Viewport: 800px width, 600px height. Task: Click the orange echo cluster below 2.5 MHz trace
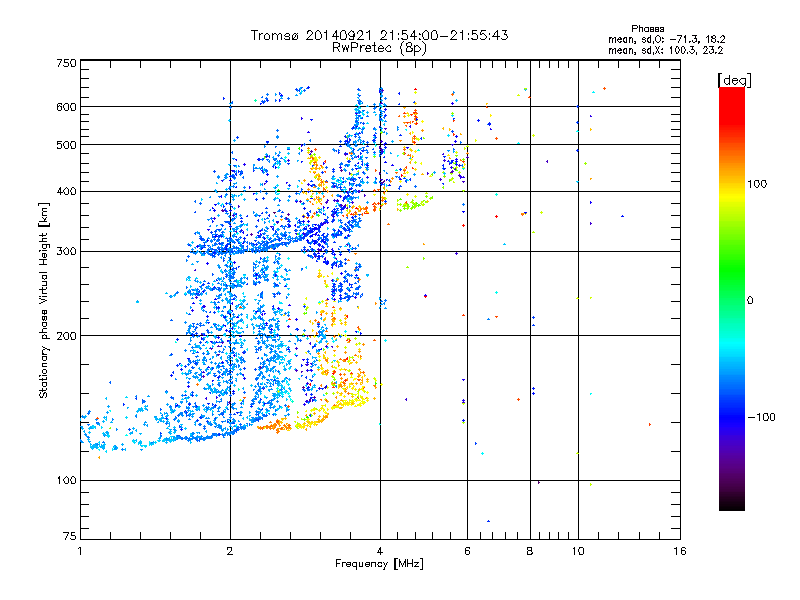(x=274, y=424)
